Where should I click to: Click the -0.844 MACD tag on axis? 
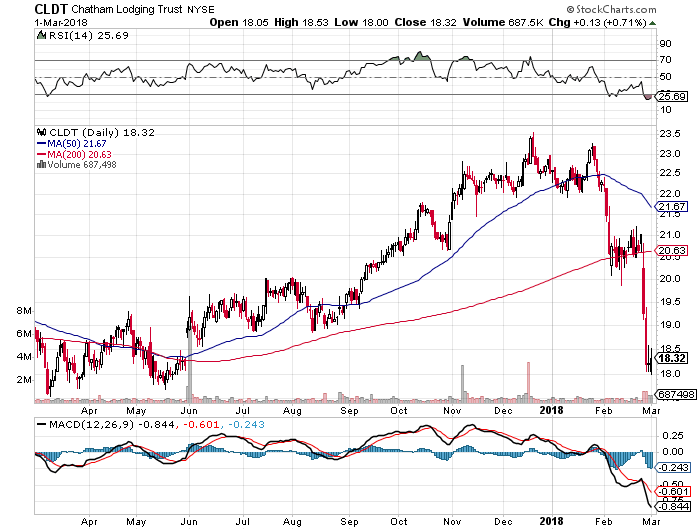[674, 507]
